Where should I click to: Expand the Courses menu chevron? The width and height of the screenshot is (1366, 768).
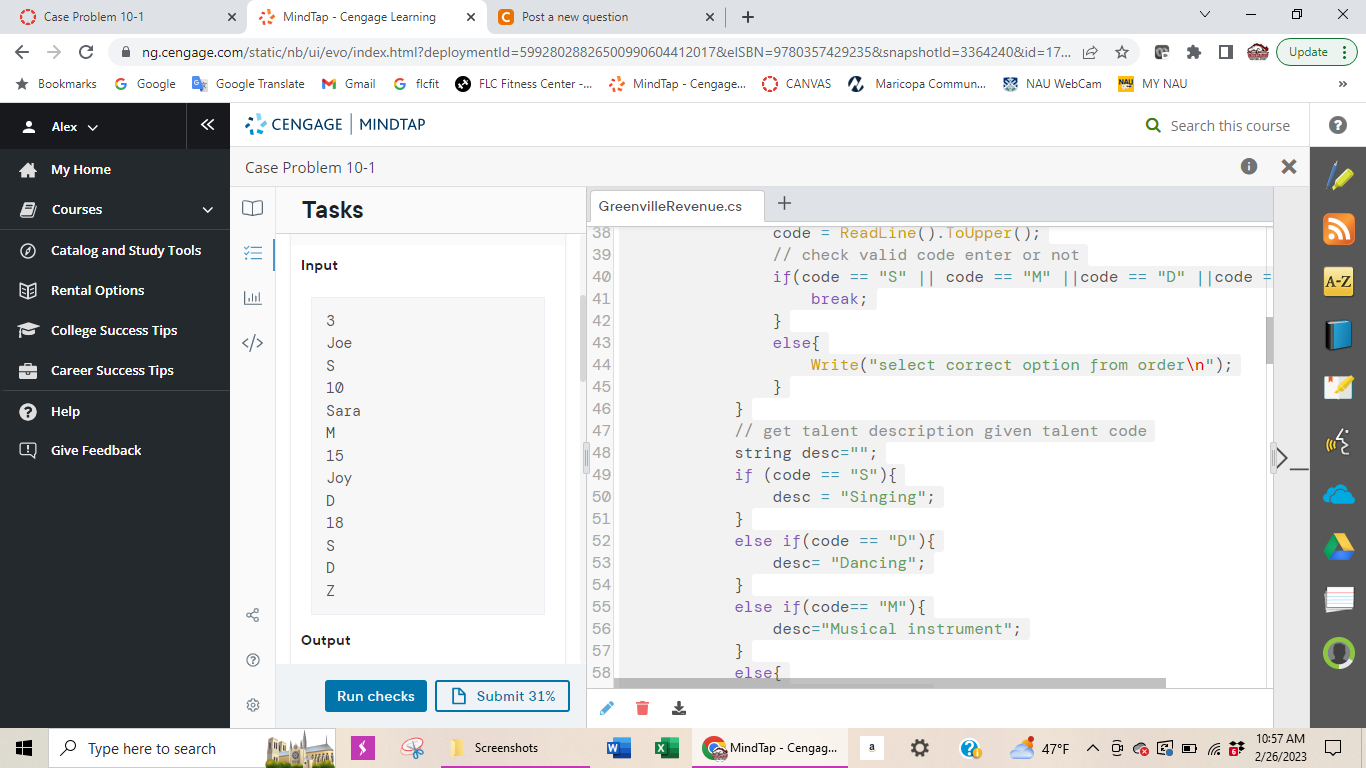pos(208,210)
